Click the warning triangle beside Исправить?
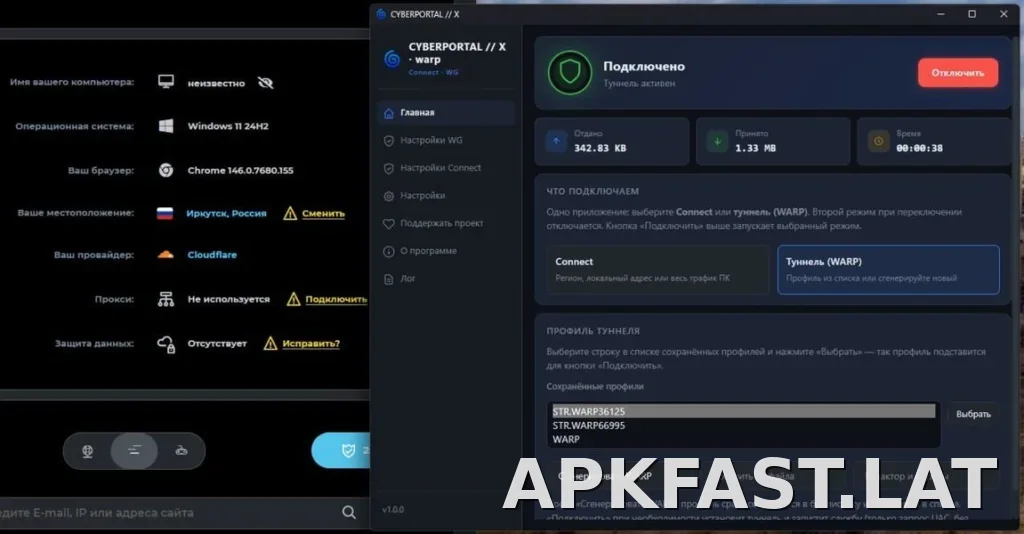Screen dimensions: 1024x534 point(270,343)
